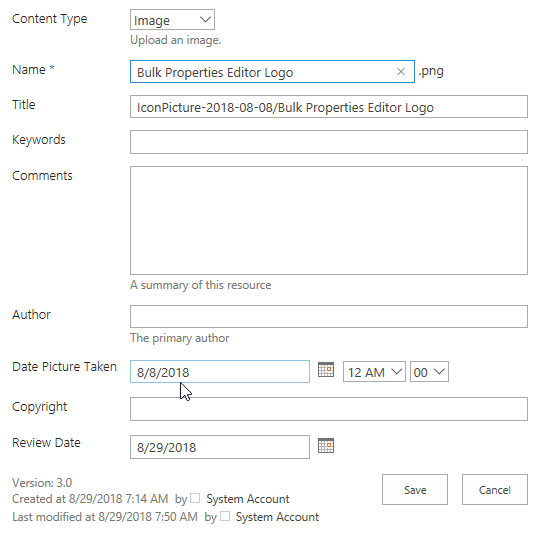
Task: Click into the Author field
Action: [329, 316]
